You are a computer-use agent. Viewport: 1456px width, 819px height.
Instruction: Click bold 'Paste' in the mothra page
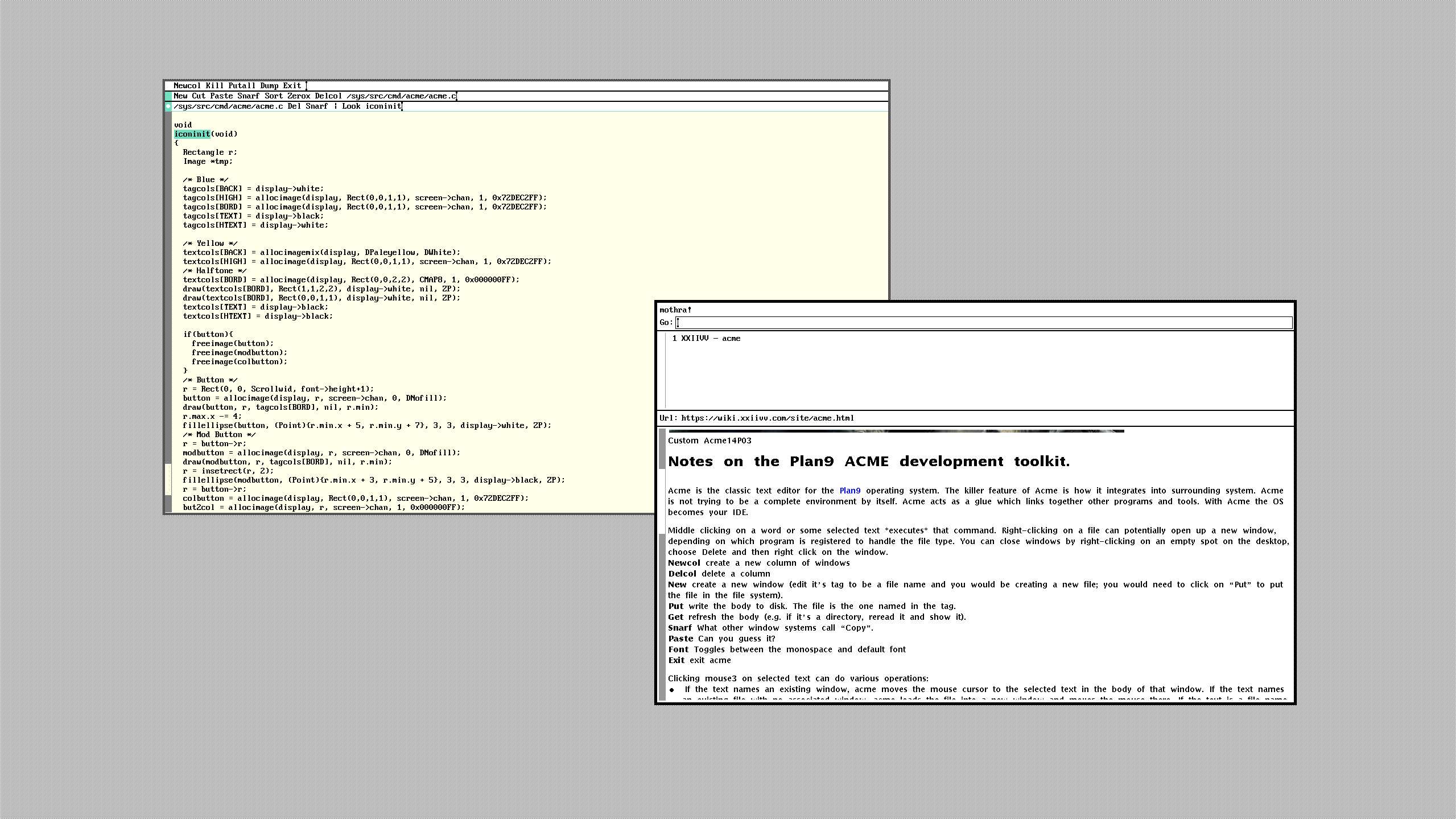(x=680, y=639)
